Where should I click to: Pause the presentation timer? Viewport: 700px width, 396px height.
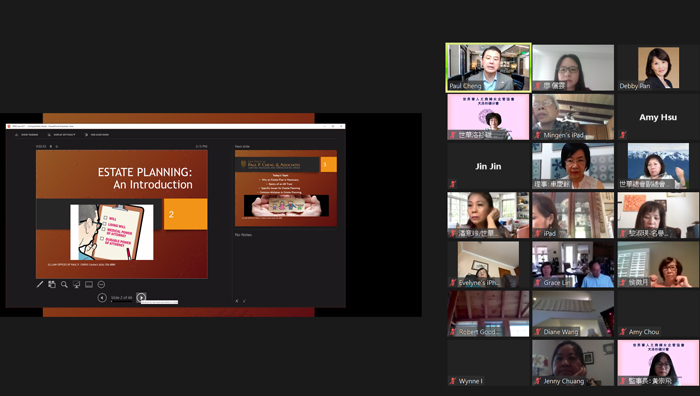point(51,146)
